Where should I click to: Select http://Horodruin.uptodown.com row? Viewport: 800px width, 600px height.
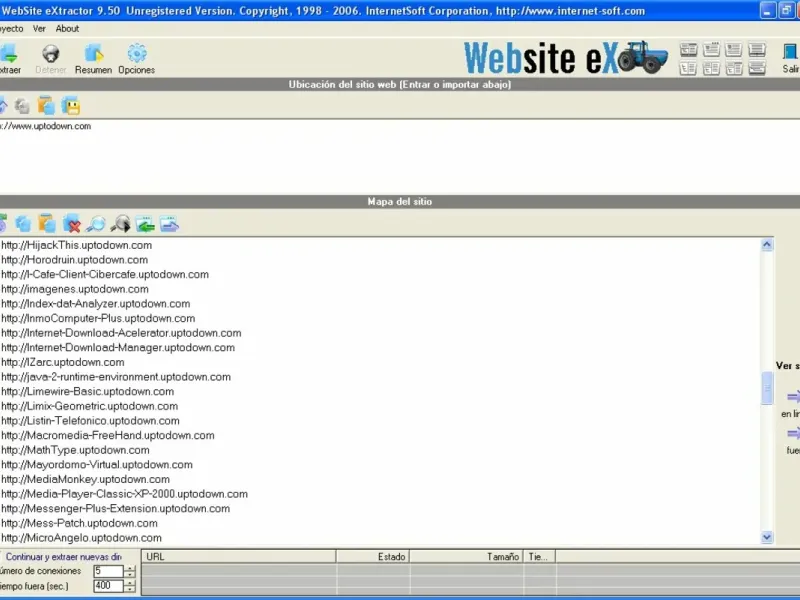tap(74, 260)
